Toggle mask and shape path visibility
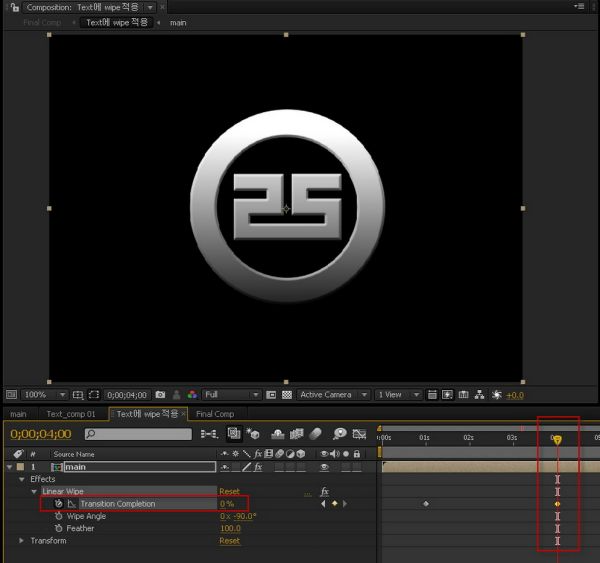 [x=94, y=395]
